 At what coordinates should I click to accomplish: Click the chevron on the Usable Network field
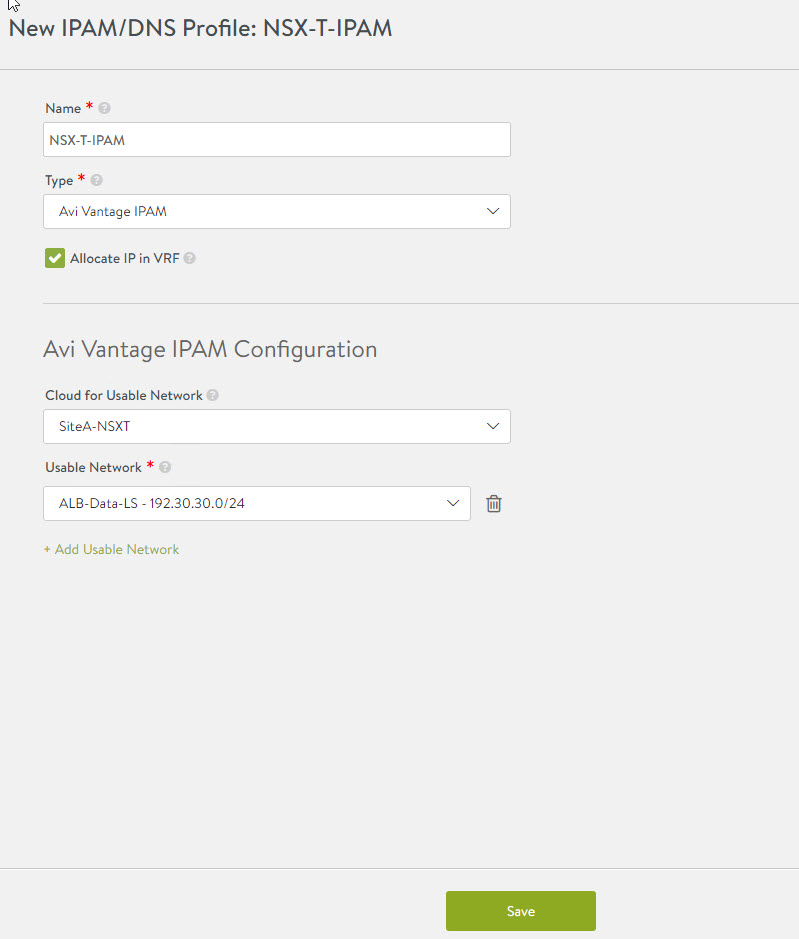(452, 503)
